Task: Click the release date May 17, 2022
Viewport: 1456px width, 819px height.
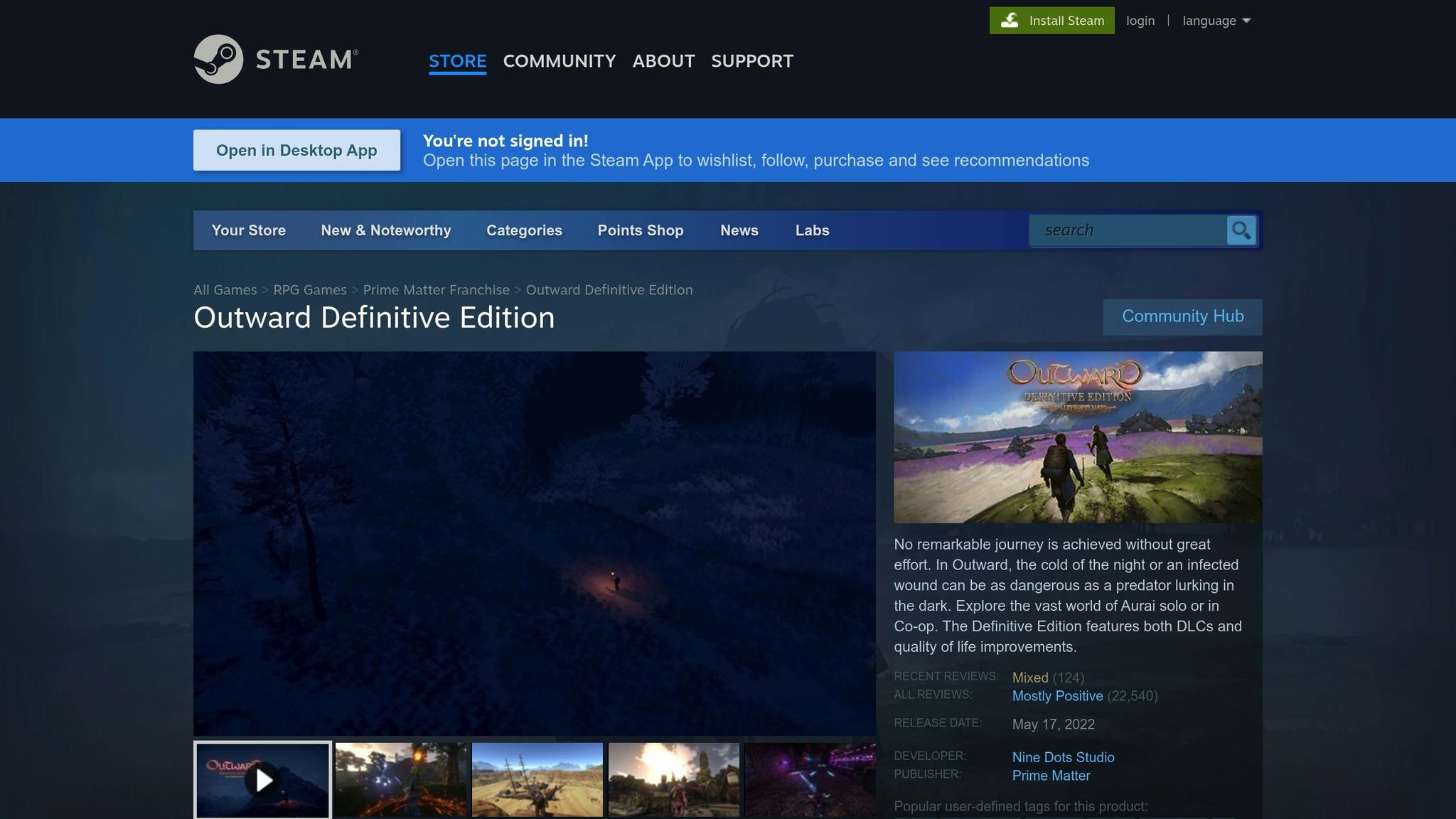Action: (x=1053, y=724)
